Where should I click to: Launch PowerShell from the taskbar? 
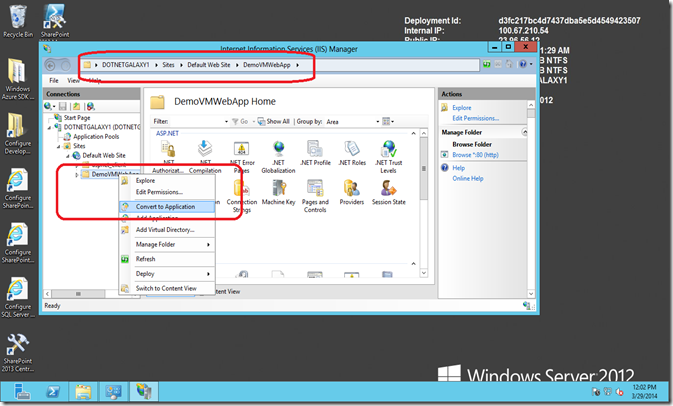[53, 391]
